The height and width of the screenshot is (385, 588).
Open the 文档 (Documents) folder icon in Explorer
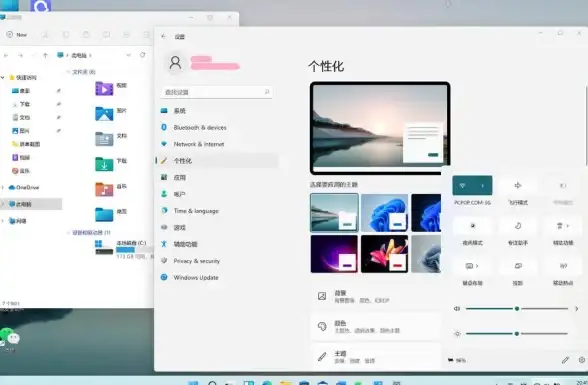tap(104, 139)
